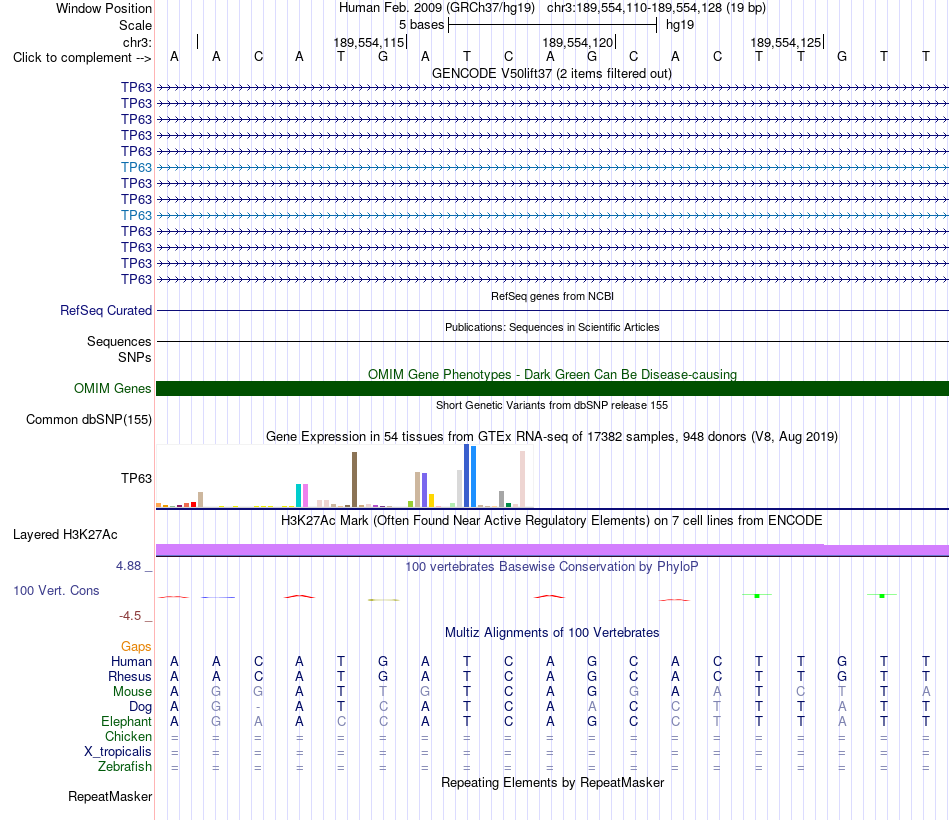Click the RepeatMasker track label
The image size is (950, 820).
(110, 796)
